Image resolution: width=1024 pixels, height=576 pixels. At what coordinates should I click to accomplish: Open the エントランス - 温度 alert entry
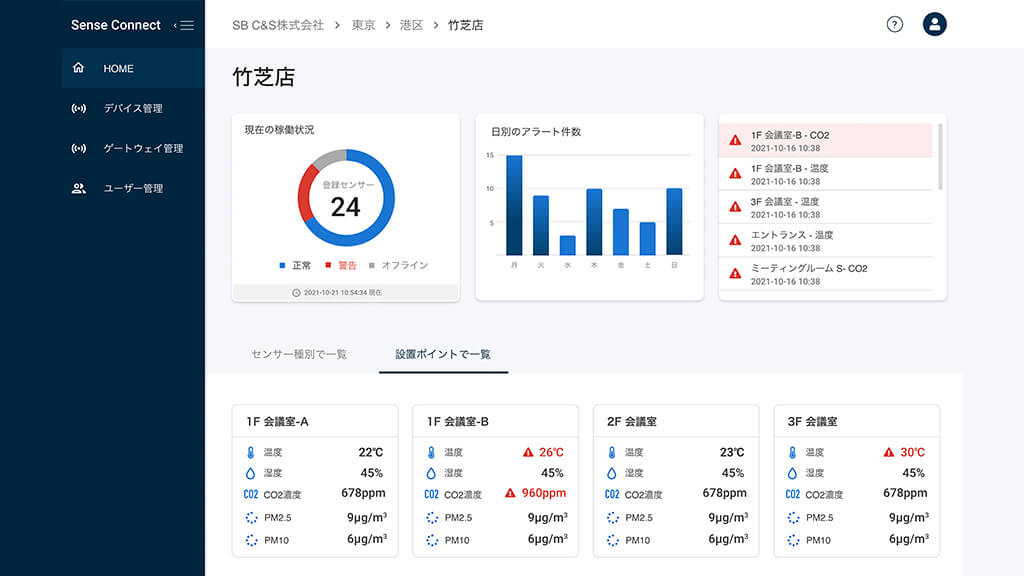pyautogui.click(x=791, y=241)
